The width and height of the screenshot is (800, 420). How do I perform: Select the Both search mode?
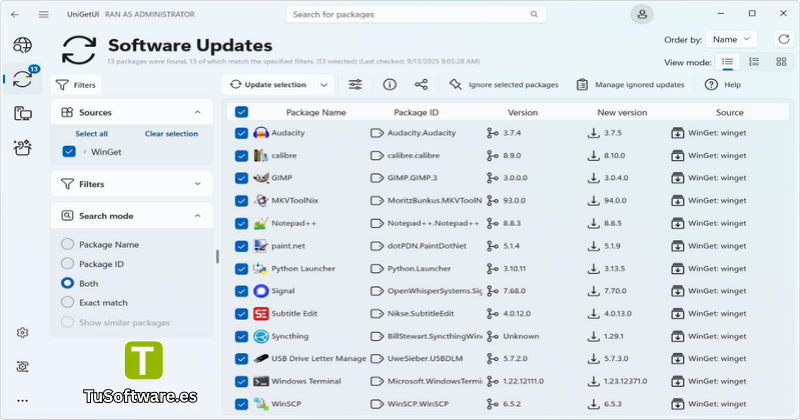coord(67,283)
